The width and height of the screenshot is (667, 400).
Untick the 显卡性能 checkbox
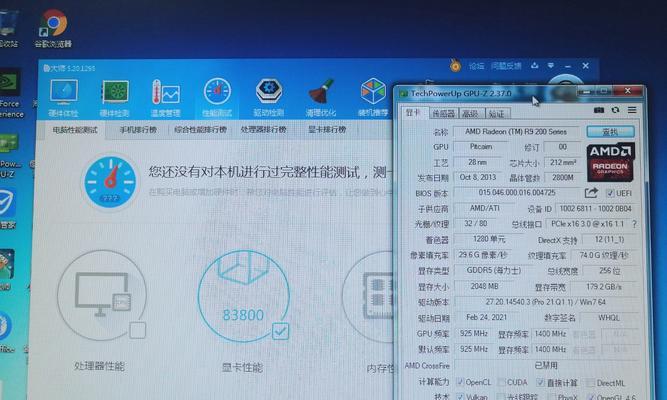click(280, 331)
